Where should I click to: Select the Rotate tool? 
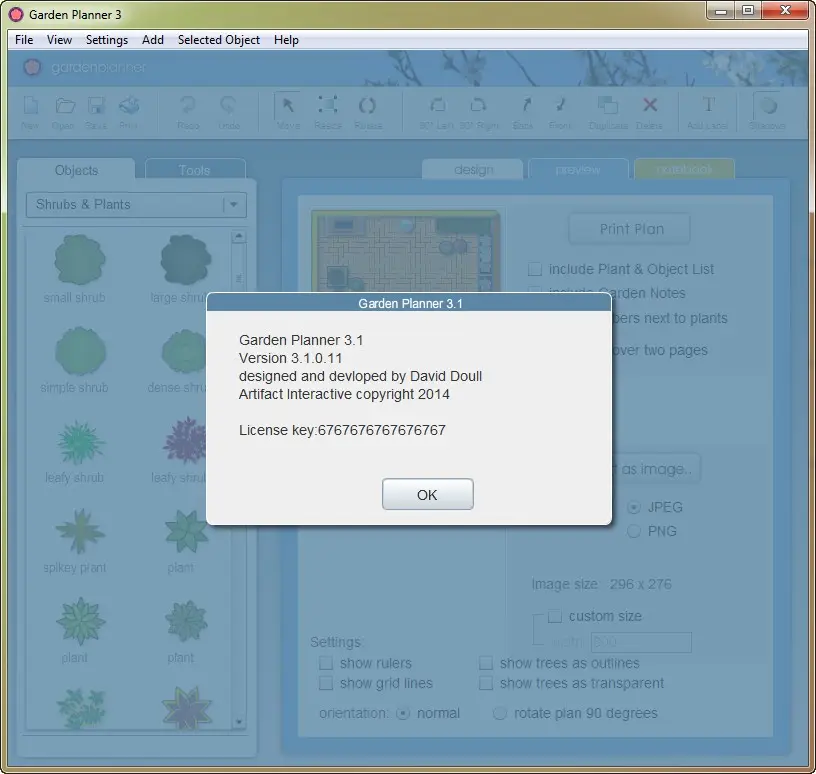tap(367, 106)
